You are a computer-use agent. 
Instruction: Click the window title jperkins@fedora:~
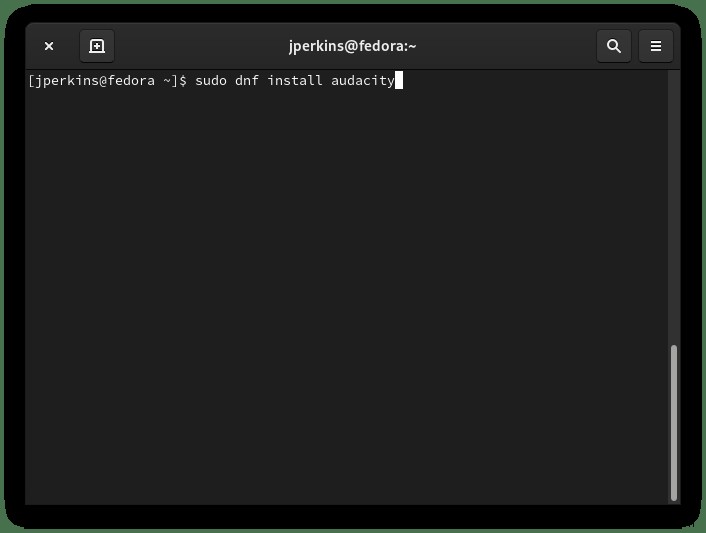point(353,46)
